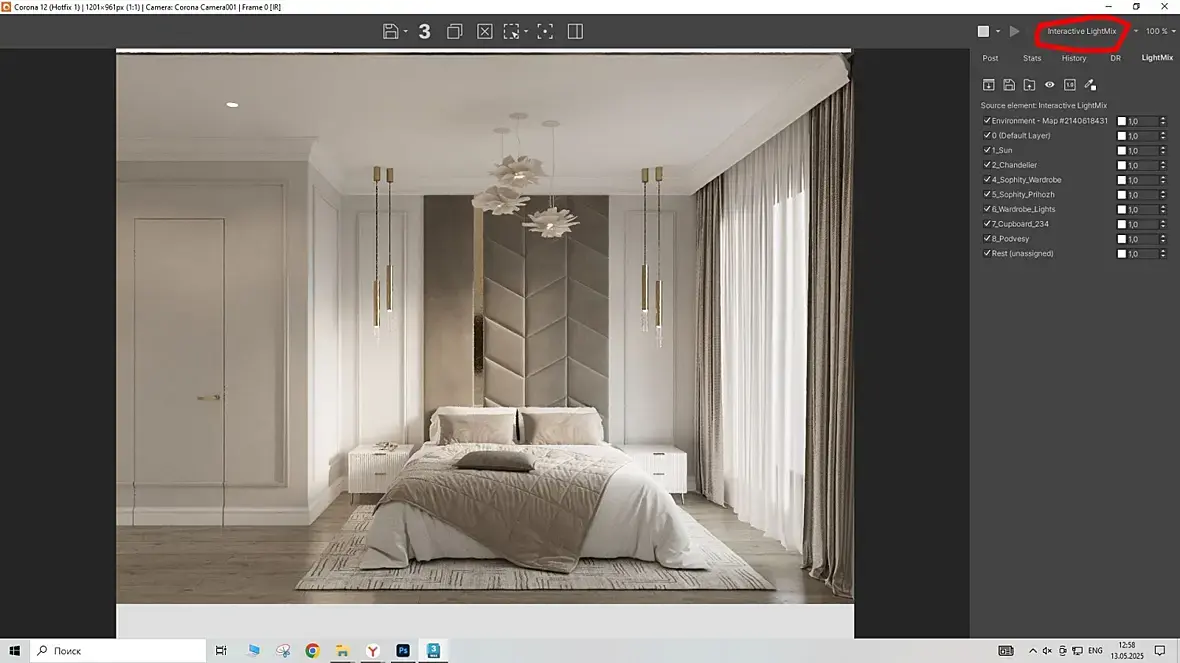
Task: Uncheck the 6_Wardrobe_Lights checkbox
Action: click(x=987, y=209)
